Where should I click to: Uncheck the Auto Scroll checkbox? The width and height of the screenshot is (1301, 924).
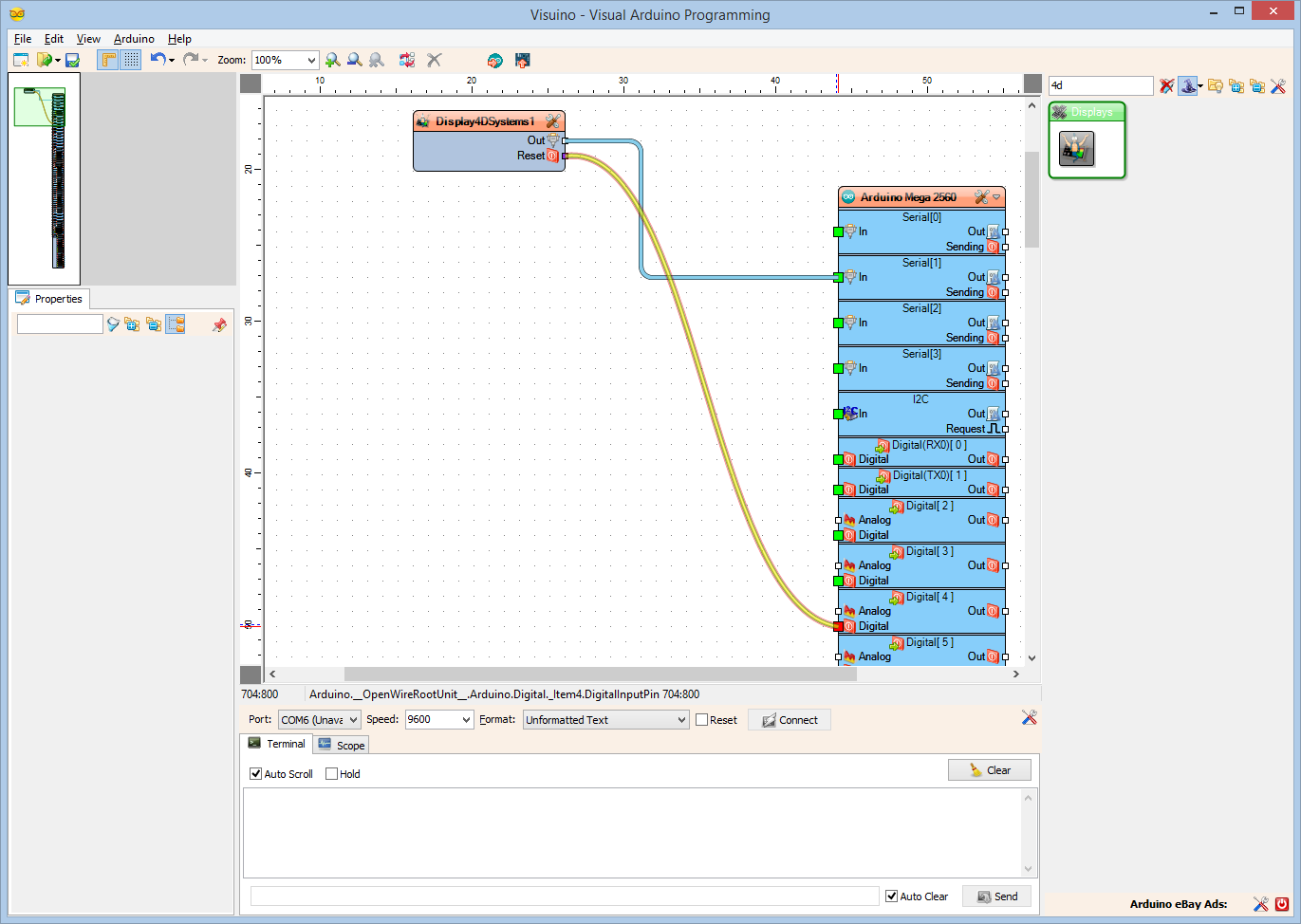[255, 773]
